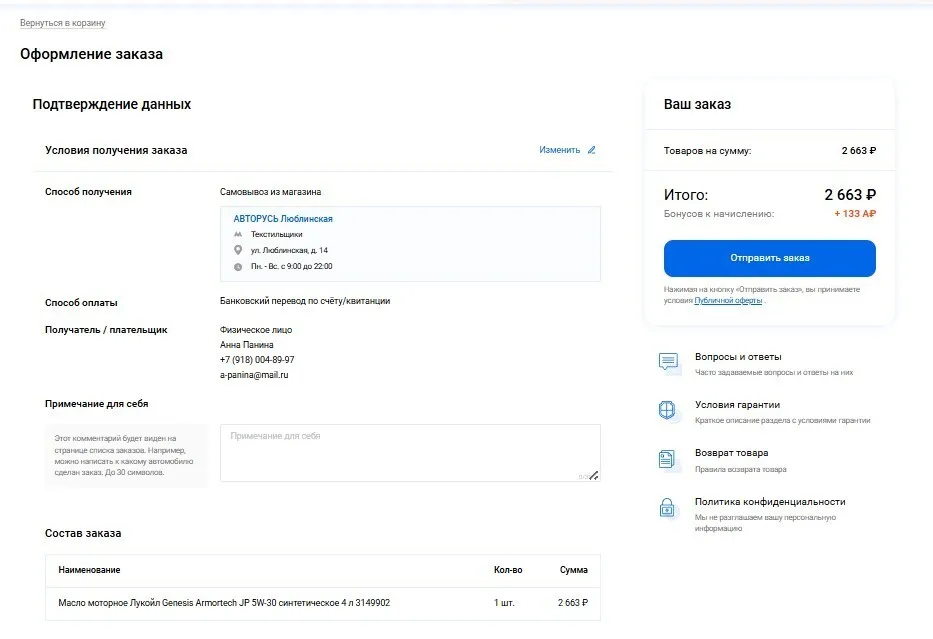Click the metro icon beside Текстильщики
Viewport: 933px width, 639px height.
coord(238,234)
